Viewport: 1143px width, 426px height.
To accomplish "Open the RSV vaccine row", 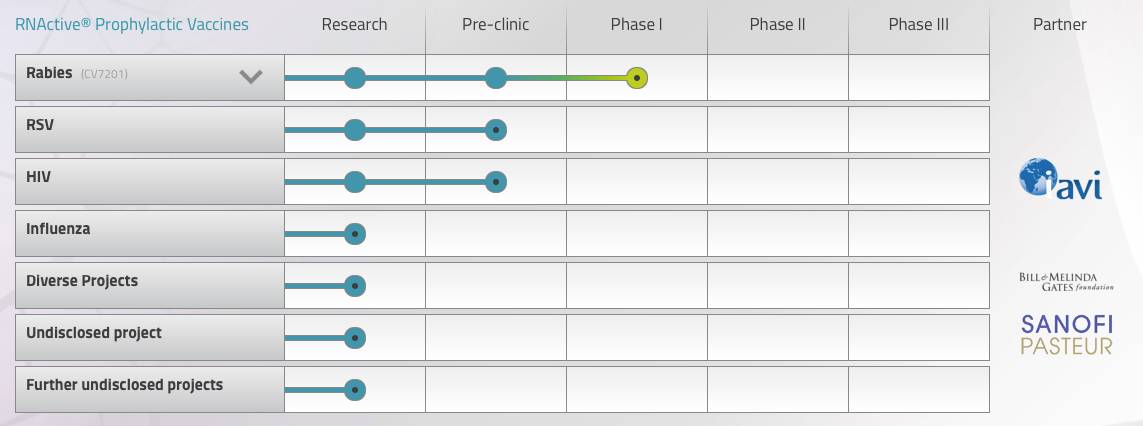I will 150,130.
